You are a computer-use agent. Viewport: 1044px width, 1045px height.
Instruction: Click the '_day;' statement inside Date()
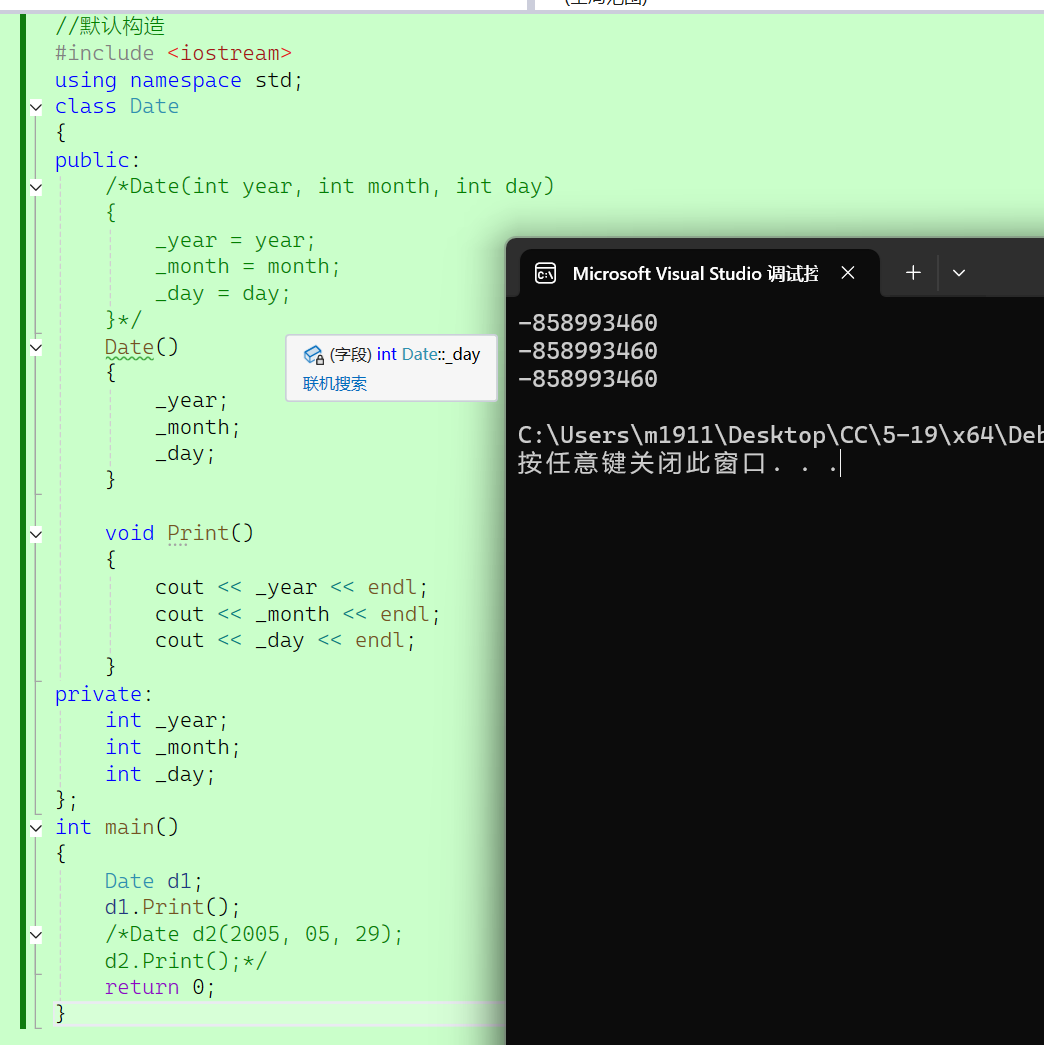185,454
